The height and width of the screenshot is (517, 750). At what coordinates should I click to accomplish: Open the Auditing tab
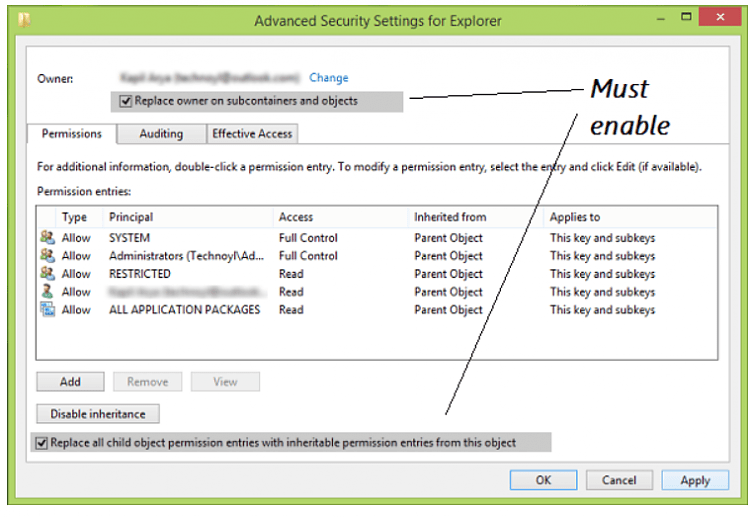click(x=161, y=133)
